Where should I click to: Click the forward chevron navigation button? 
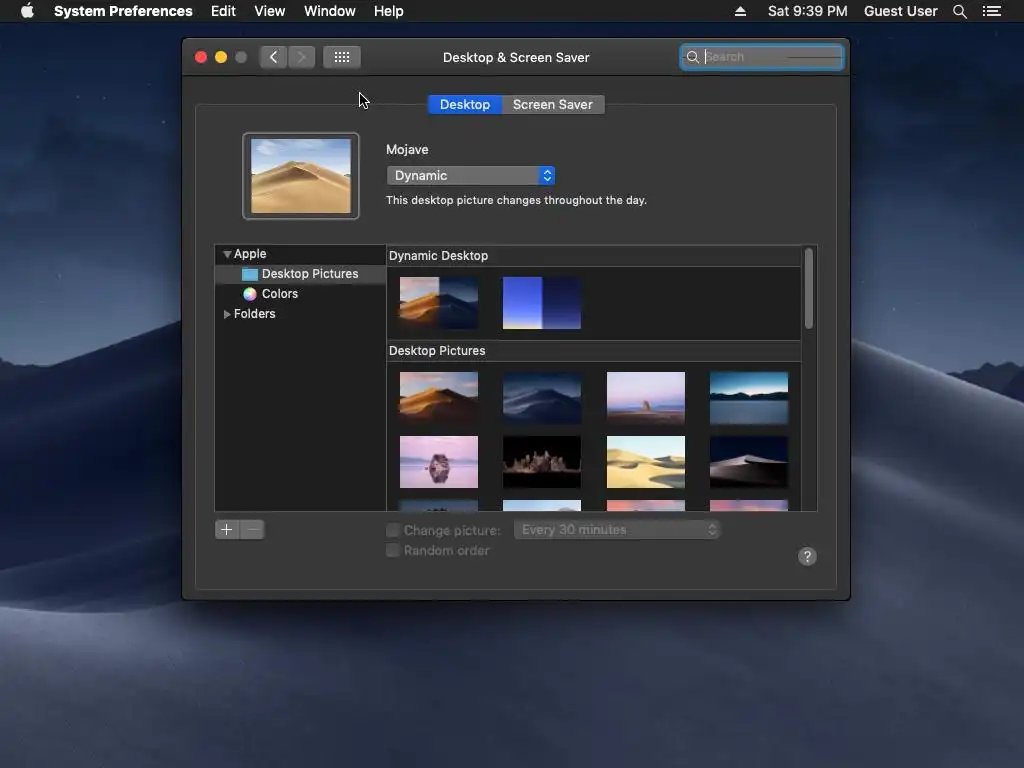tap(301, 57)
